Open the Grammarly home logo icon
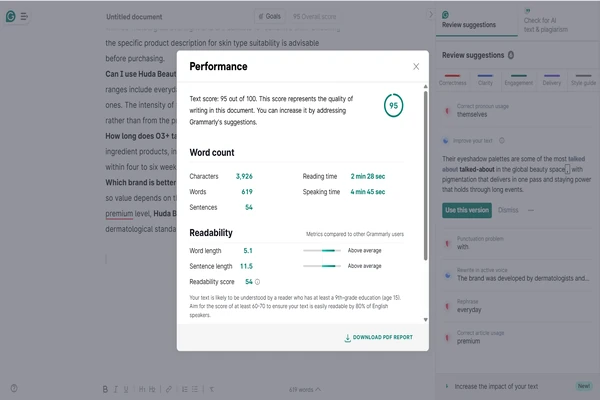Image resolution: width=600 pixels, height=400 pixels. click(11, 16)
